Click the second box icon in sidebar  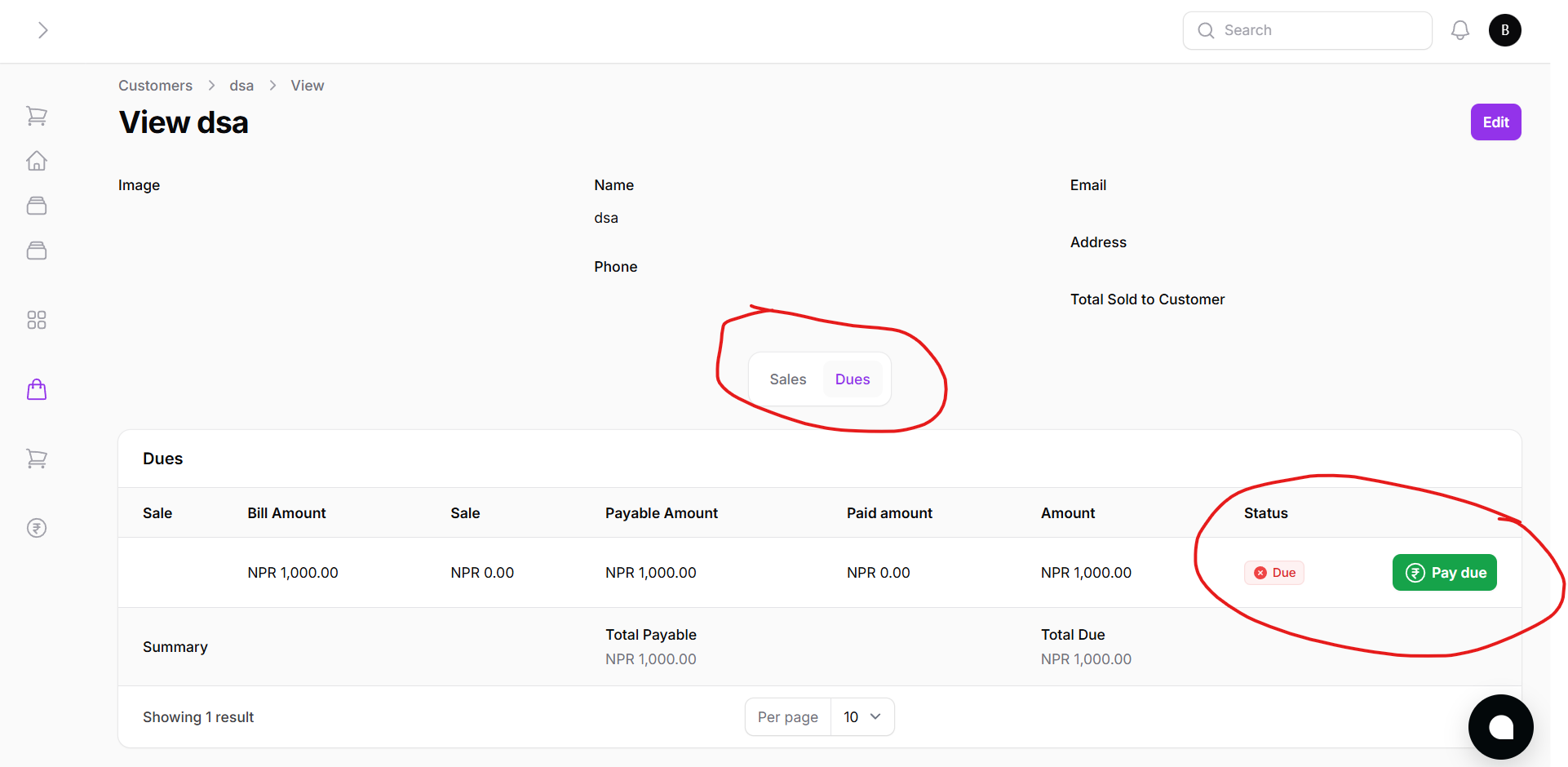37,250
